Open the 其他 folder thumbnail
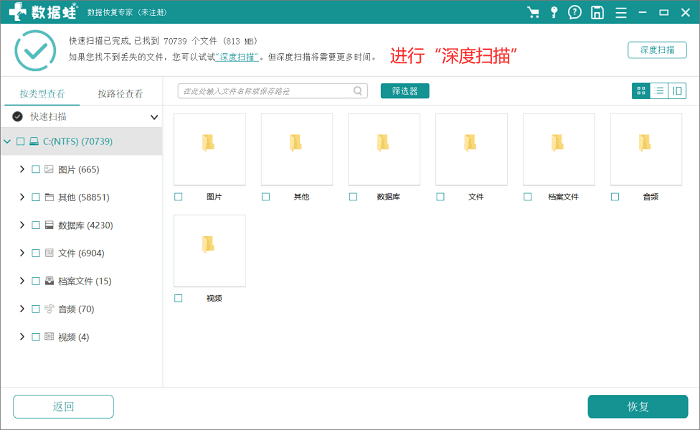The width and height of the screenshot is (700, 430). 297,149
